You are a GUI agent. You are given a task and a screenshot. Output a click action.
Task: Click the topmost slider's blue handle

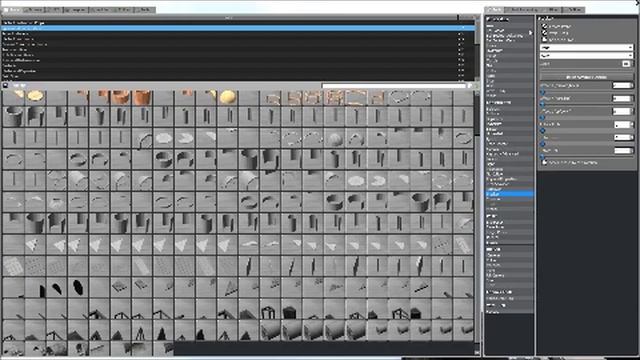pos(542,92)
